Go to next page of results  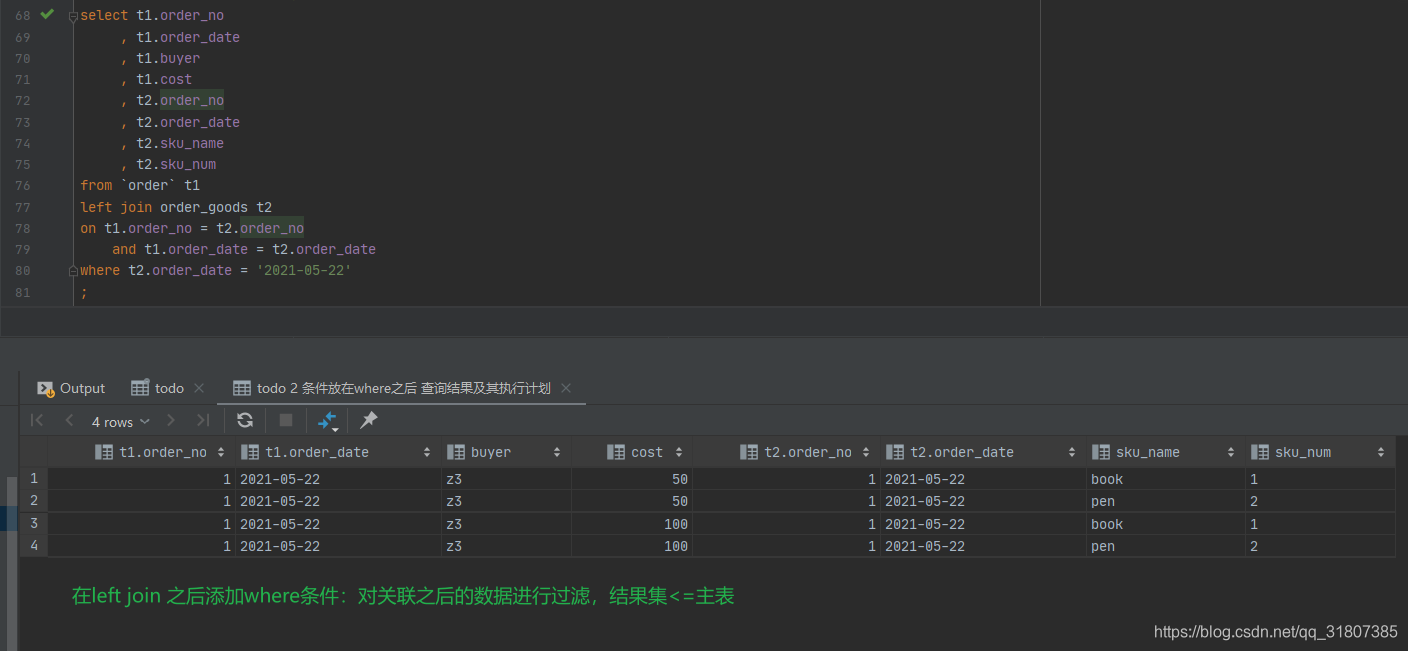171,421
